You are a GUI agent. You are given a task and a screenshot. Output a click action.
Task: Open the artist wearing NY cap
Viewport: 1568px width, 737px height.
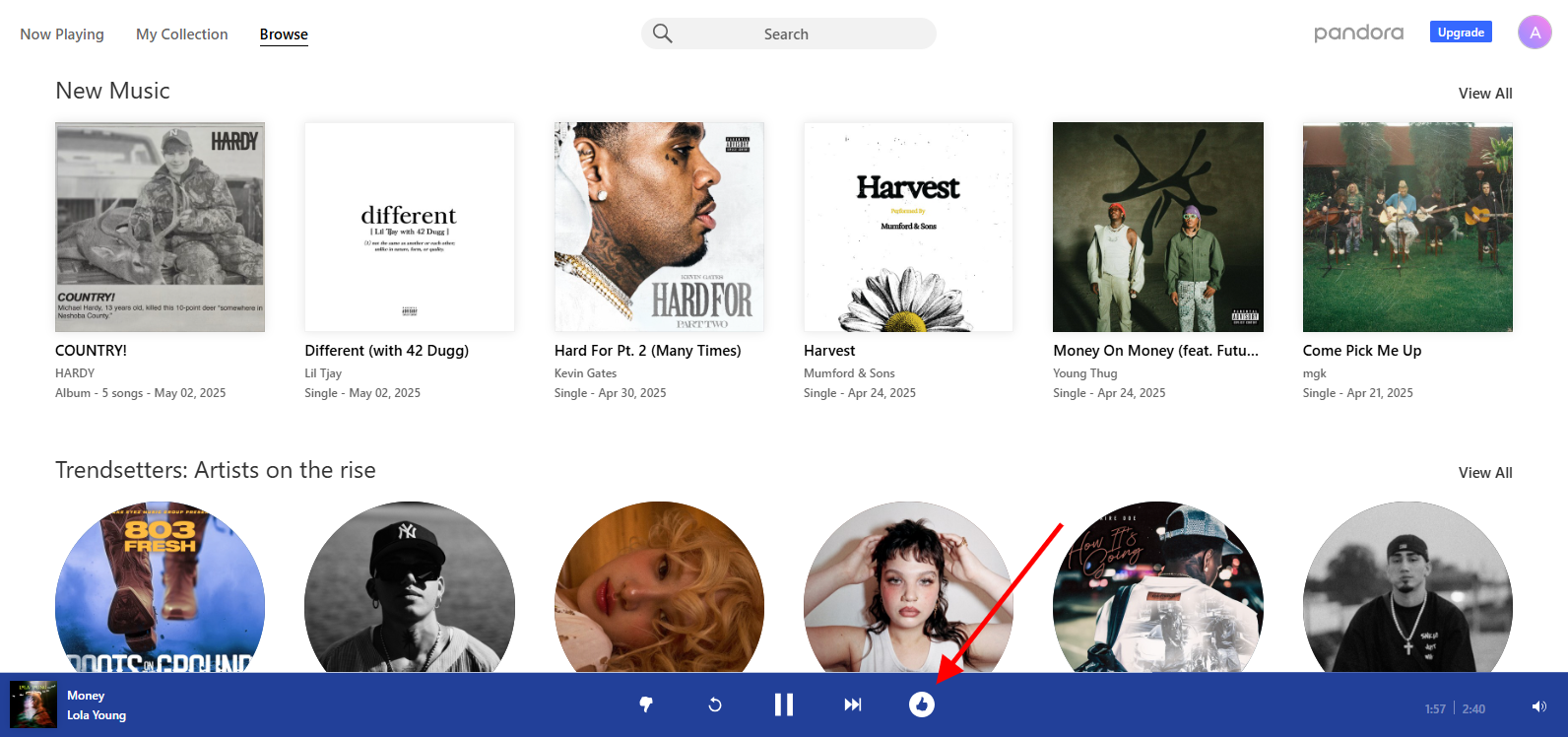click(x=410, y=587)
